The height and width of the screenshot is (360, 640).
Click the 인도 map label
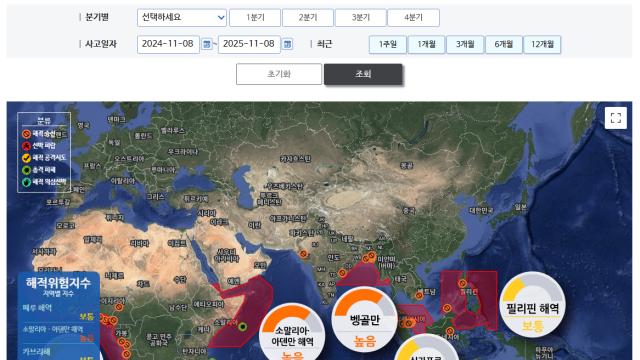pos(333,258)
